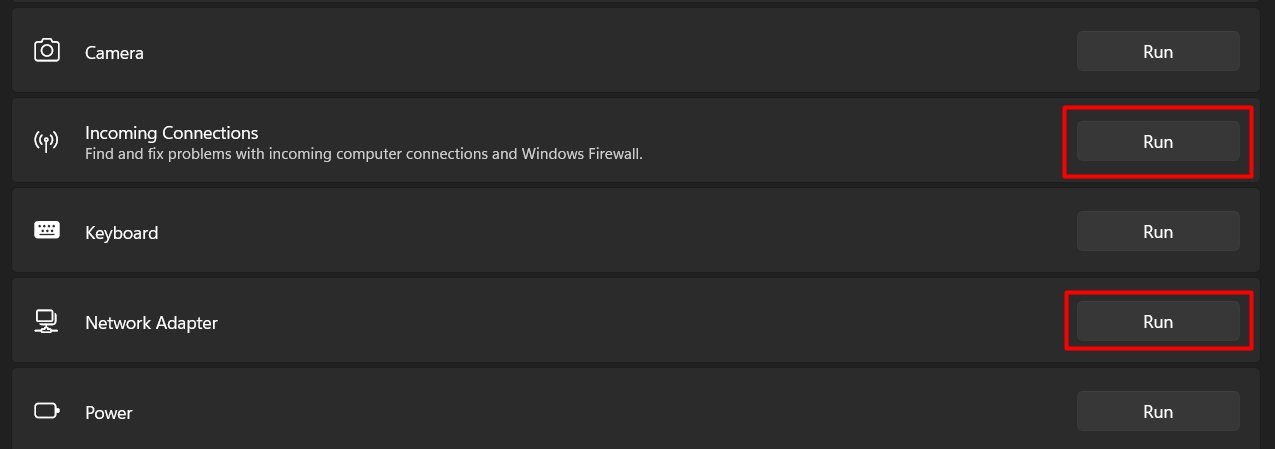
Task: Run the Network Adapter troubleshooter
Action: (1157, 321)
